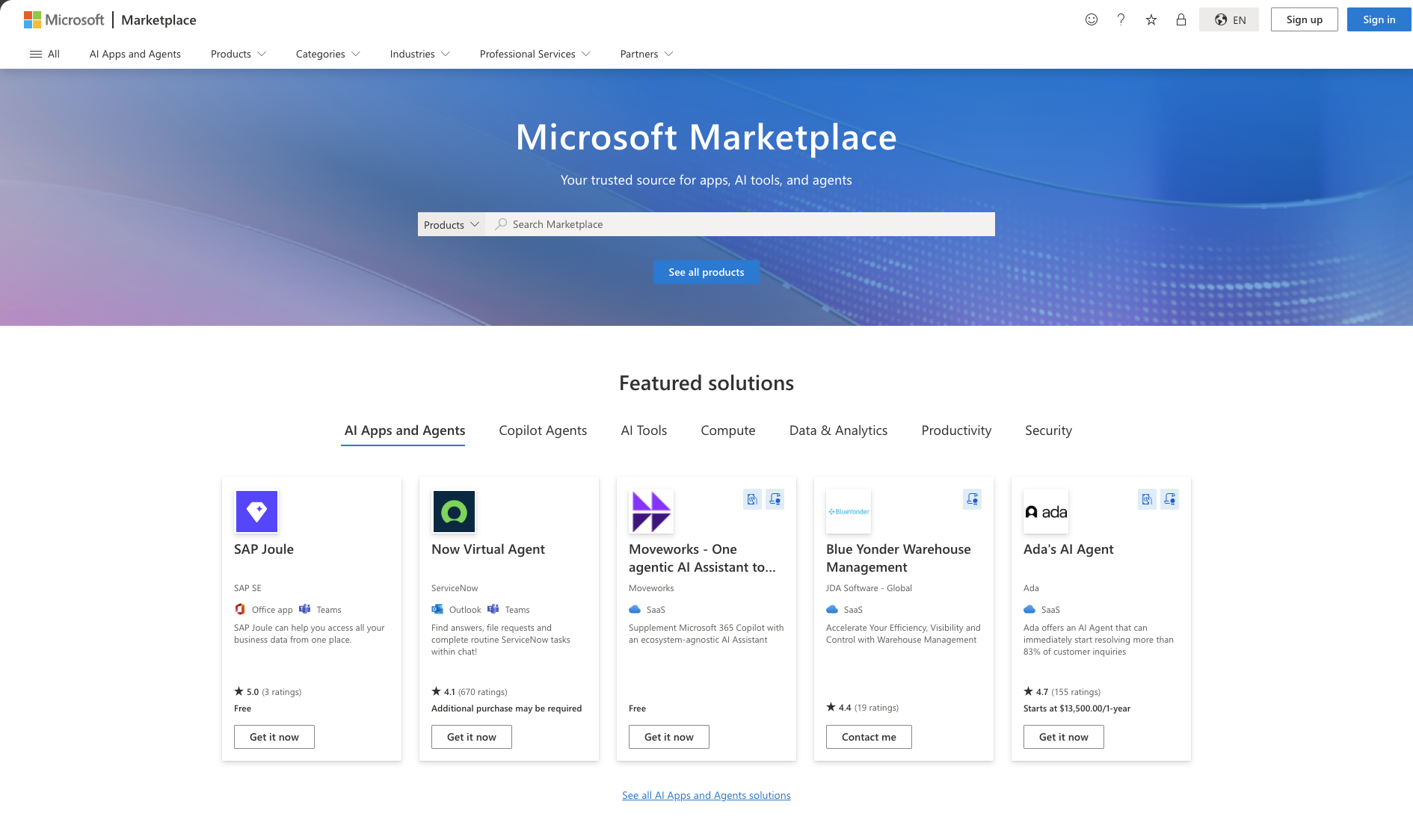
Task: Open the SAP Joule title link
Action: tap(264, 549)
